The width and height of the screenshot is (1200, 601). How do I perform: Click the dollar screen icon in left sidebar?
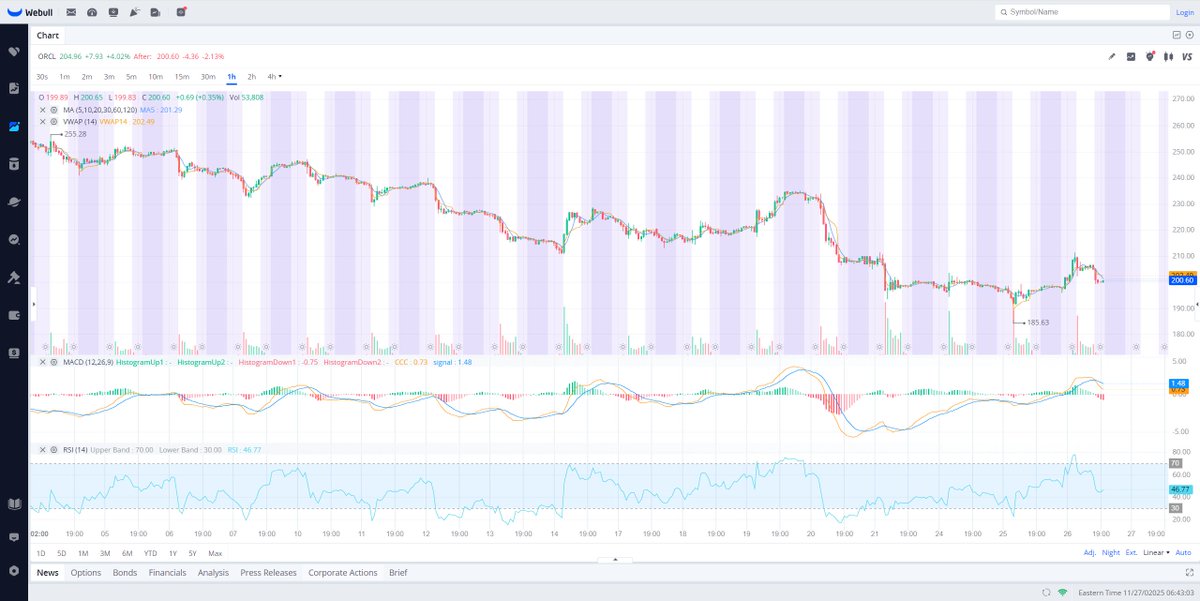pos(14,353)
